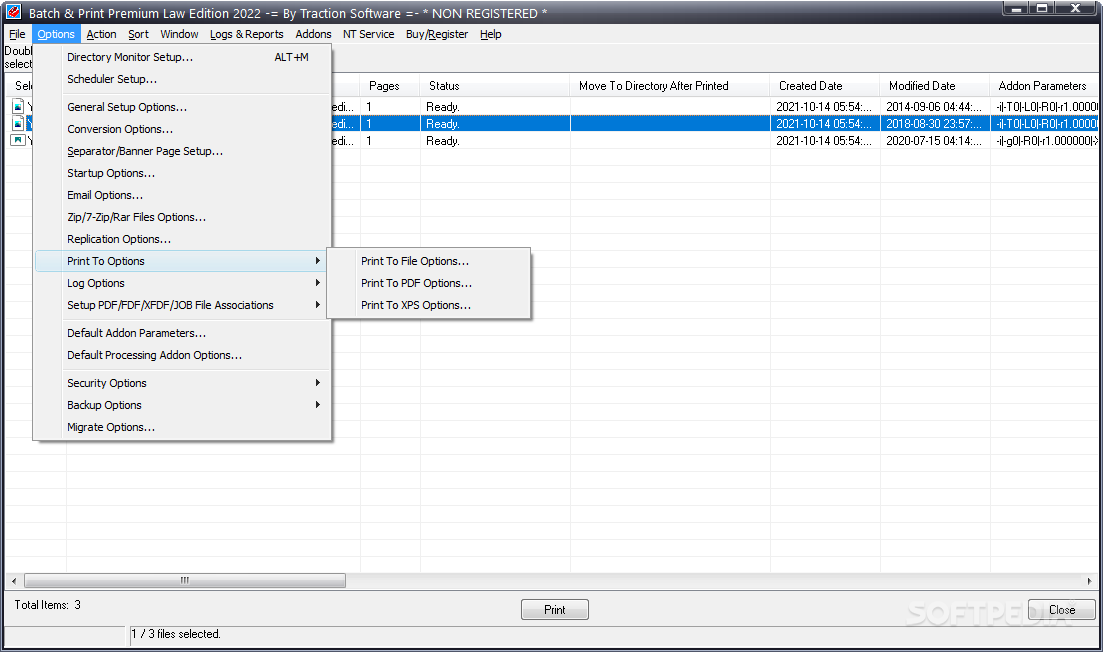This screenshot has width=1103, height=652.
Task: Choose Directory Monitor Setup
Action: pos(182,57)
